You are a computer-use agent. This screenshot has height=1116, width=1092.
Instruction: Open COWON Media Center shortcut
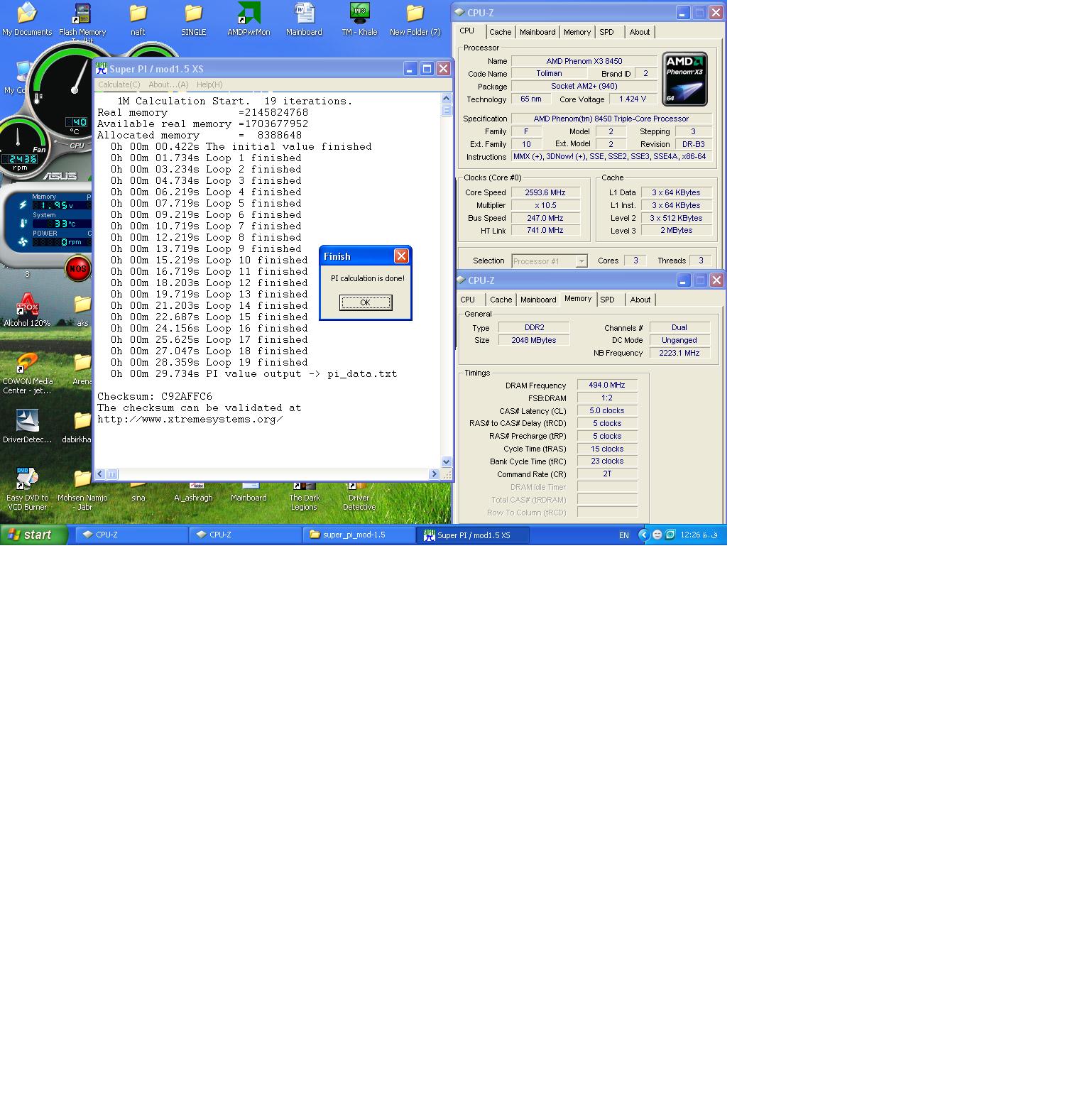[27, 365]
